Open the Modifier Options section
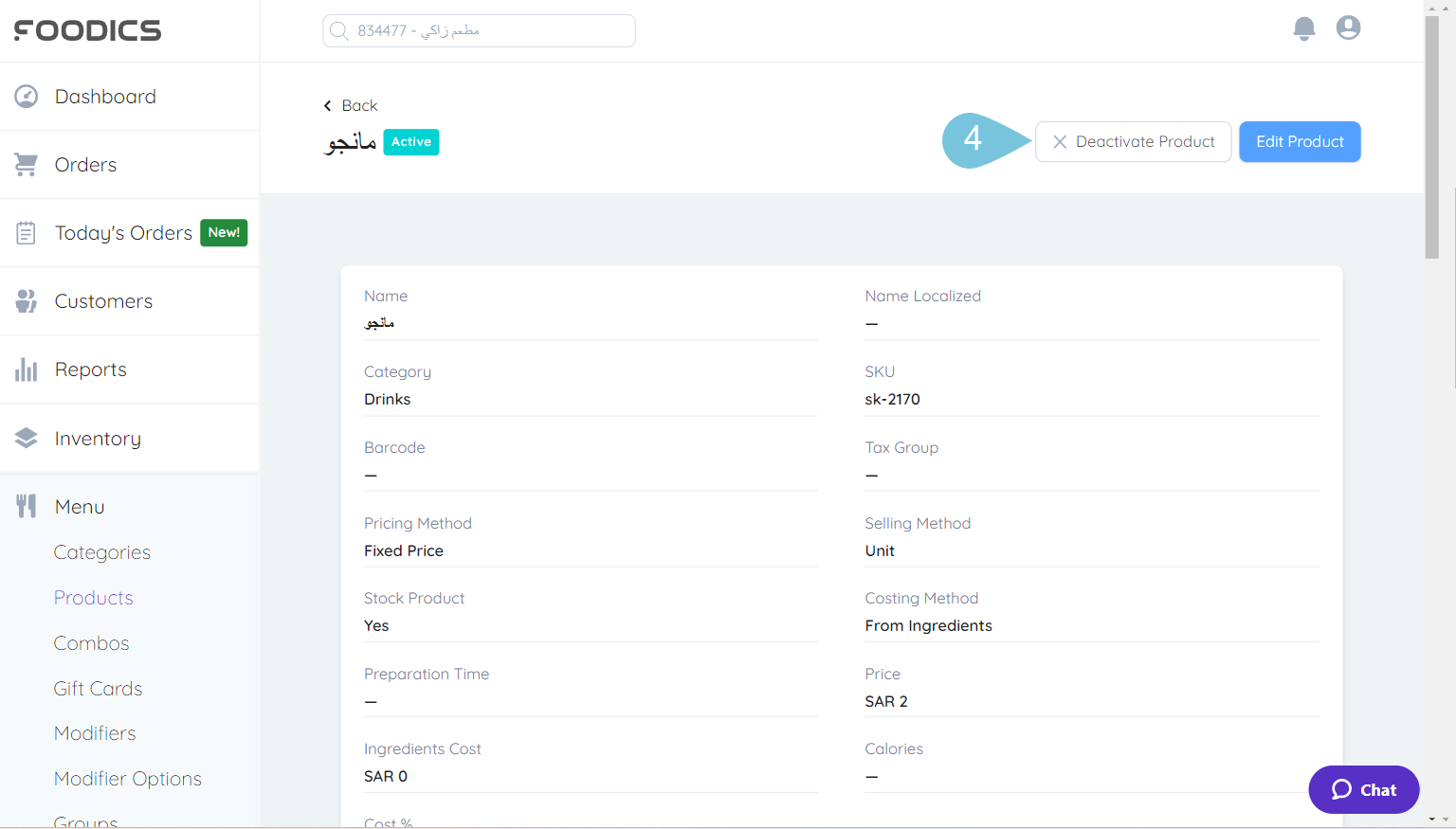Screen dimensions: 1456x829 tap(127, 778)
